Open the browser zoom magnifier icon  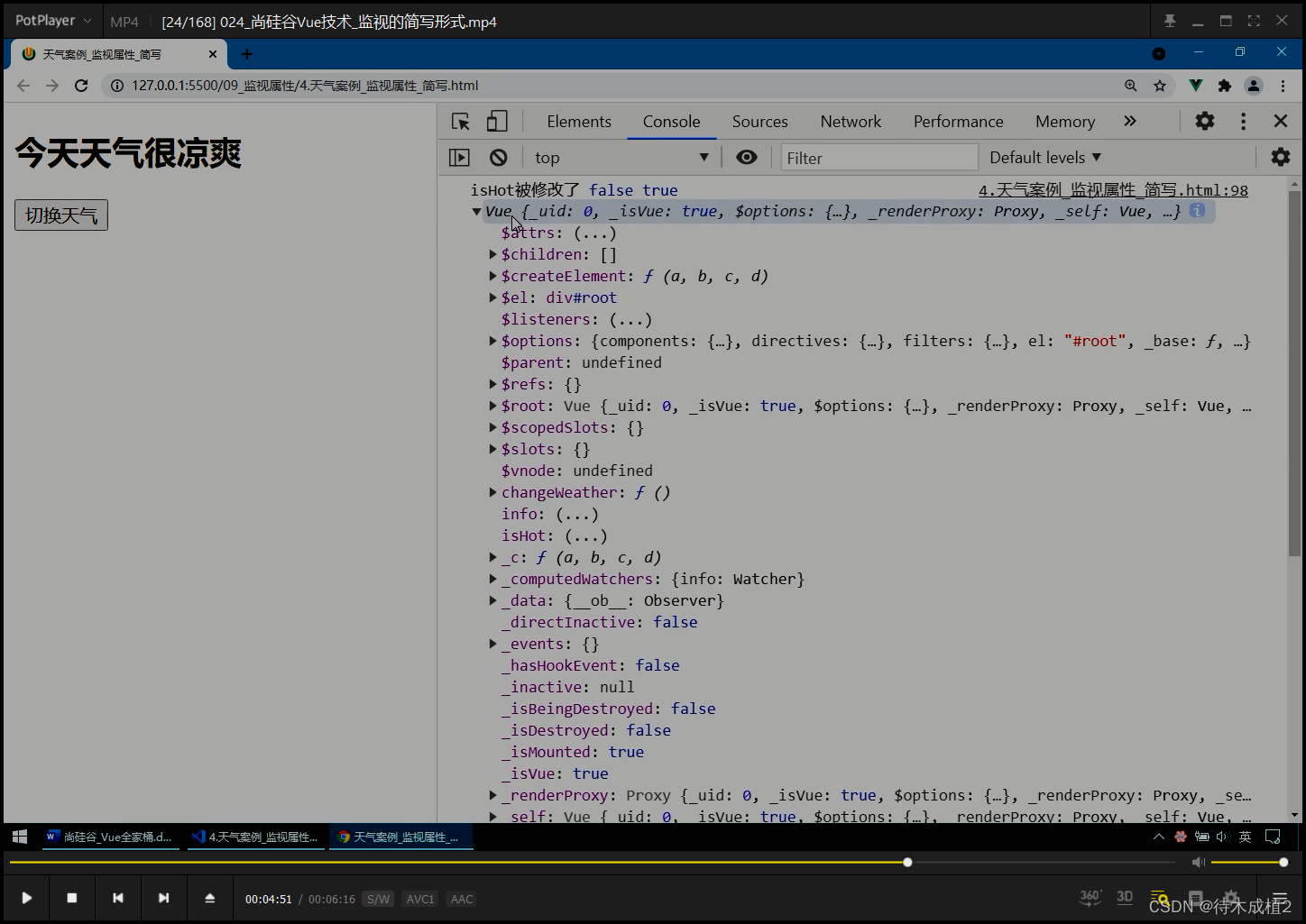coord(1131,86)
